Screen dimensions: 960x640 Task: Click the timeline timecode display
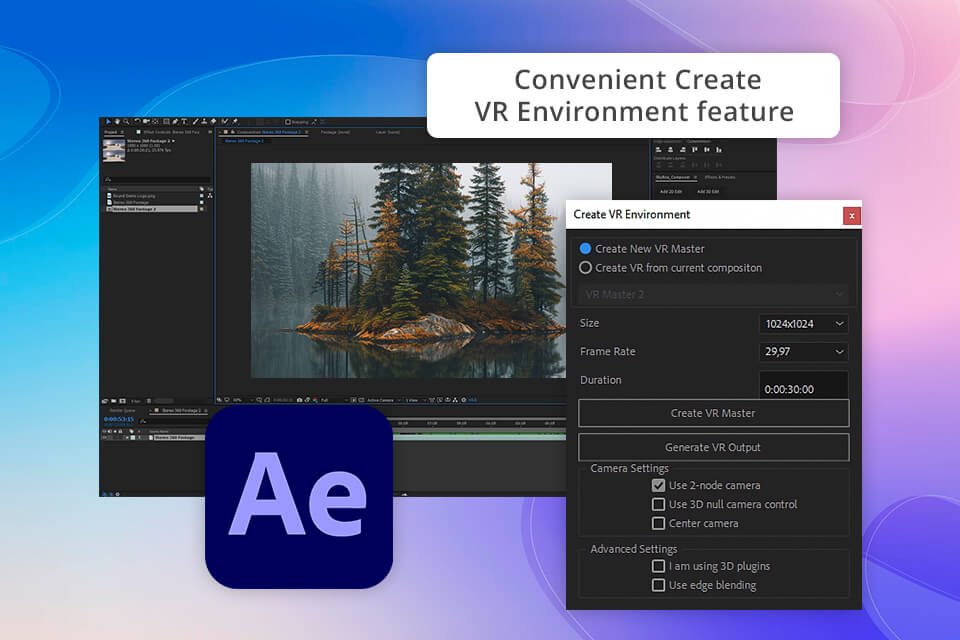(119, 420)
